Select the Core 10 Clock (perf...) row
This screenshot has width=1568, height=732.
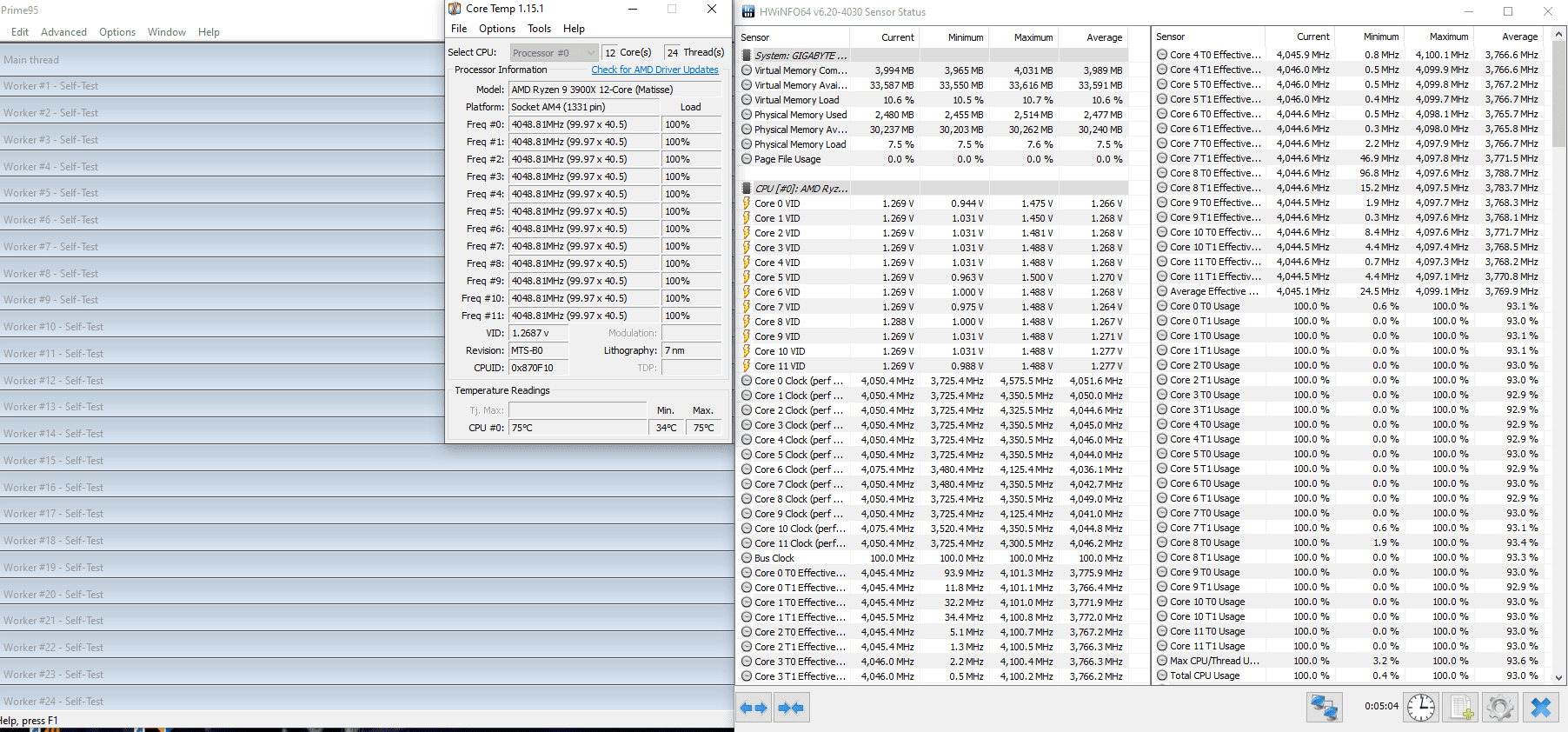coord(933,529)
